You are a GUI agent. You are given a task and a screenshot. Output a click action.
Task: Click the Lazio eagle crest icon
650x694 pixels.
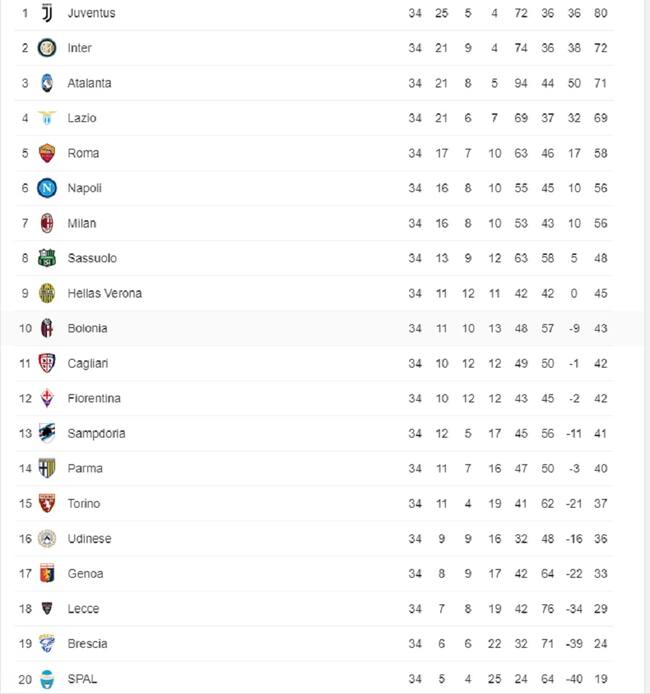coord(47,118)
